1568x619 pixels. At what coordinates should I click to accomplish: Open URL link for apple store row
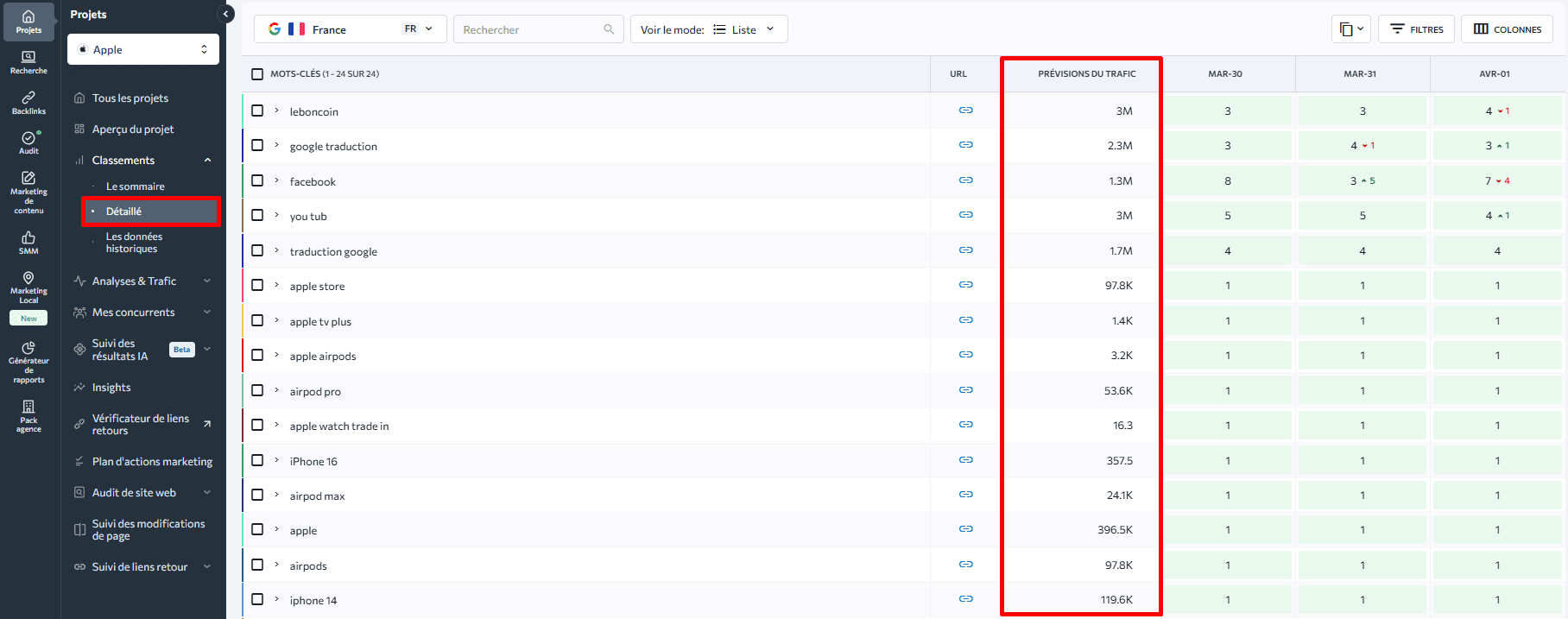[x=965, y=285]
